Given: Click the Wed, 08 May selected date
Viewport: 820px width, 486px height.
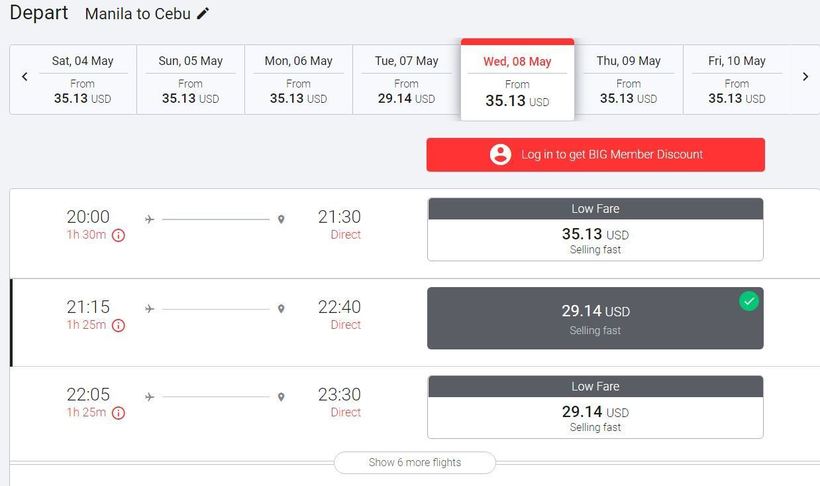Looking at the screenshot, I should click(517, 81).
